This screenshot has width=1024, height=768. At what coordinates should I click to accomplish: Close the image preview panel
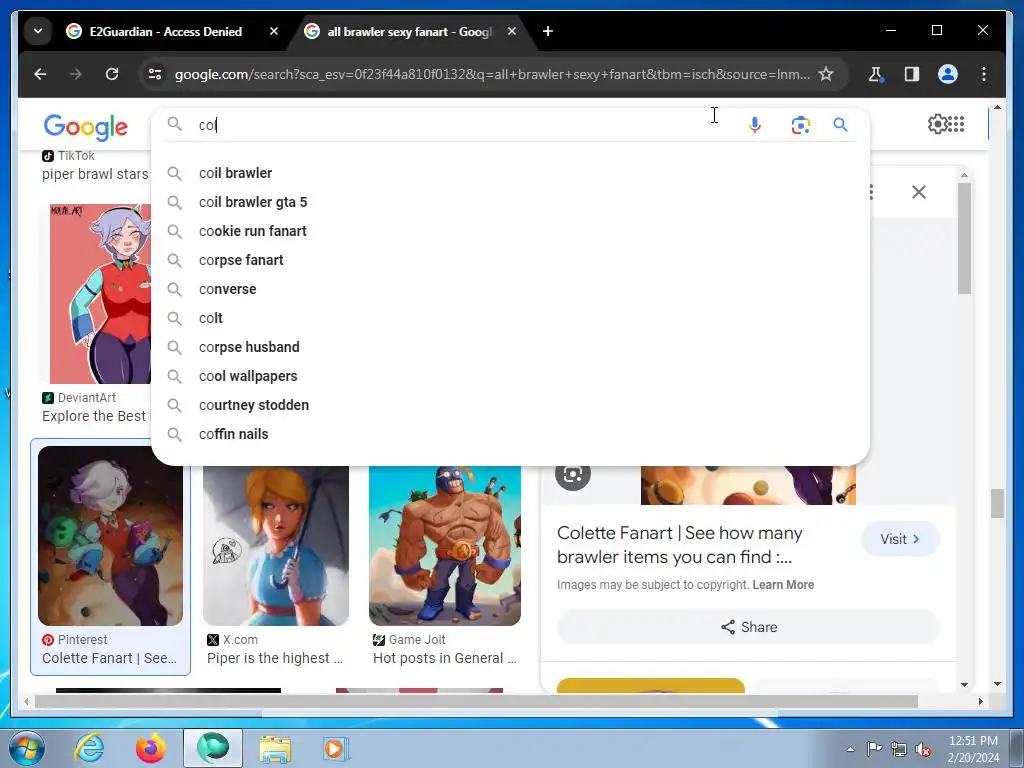[919, 192]
